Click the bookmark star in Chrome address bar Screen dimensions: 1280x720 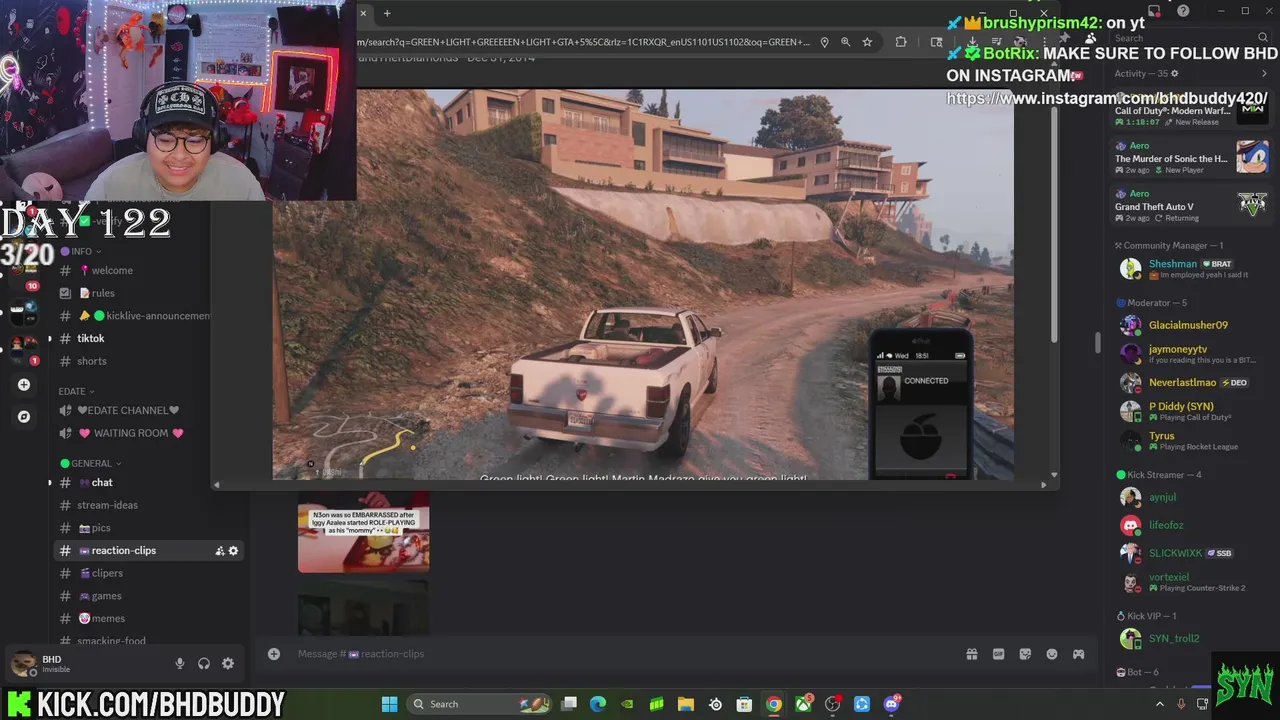coord(867,42)
